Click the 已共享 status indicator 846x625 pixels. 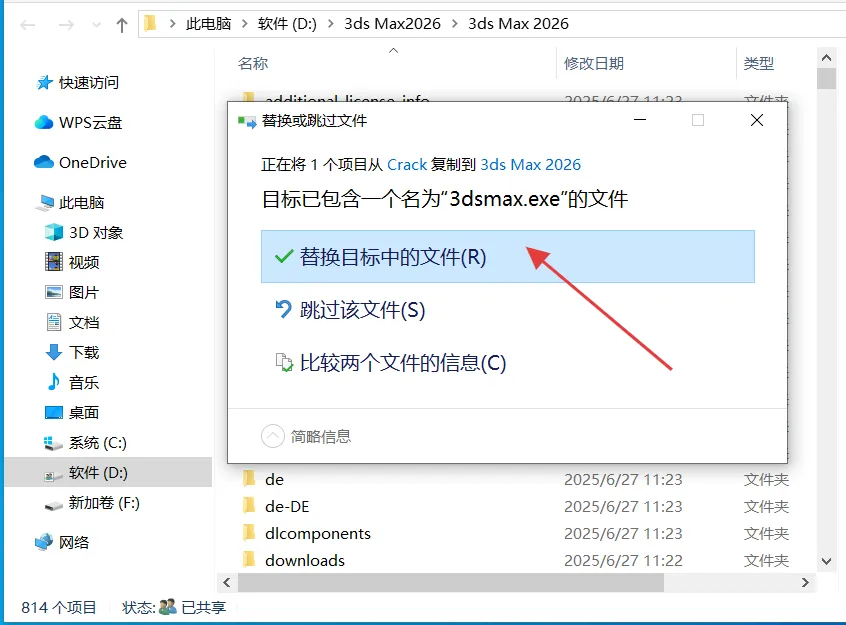(x=193, y=608)
